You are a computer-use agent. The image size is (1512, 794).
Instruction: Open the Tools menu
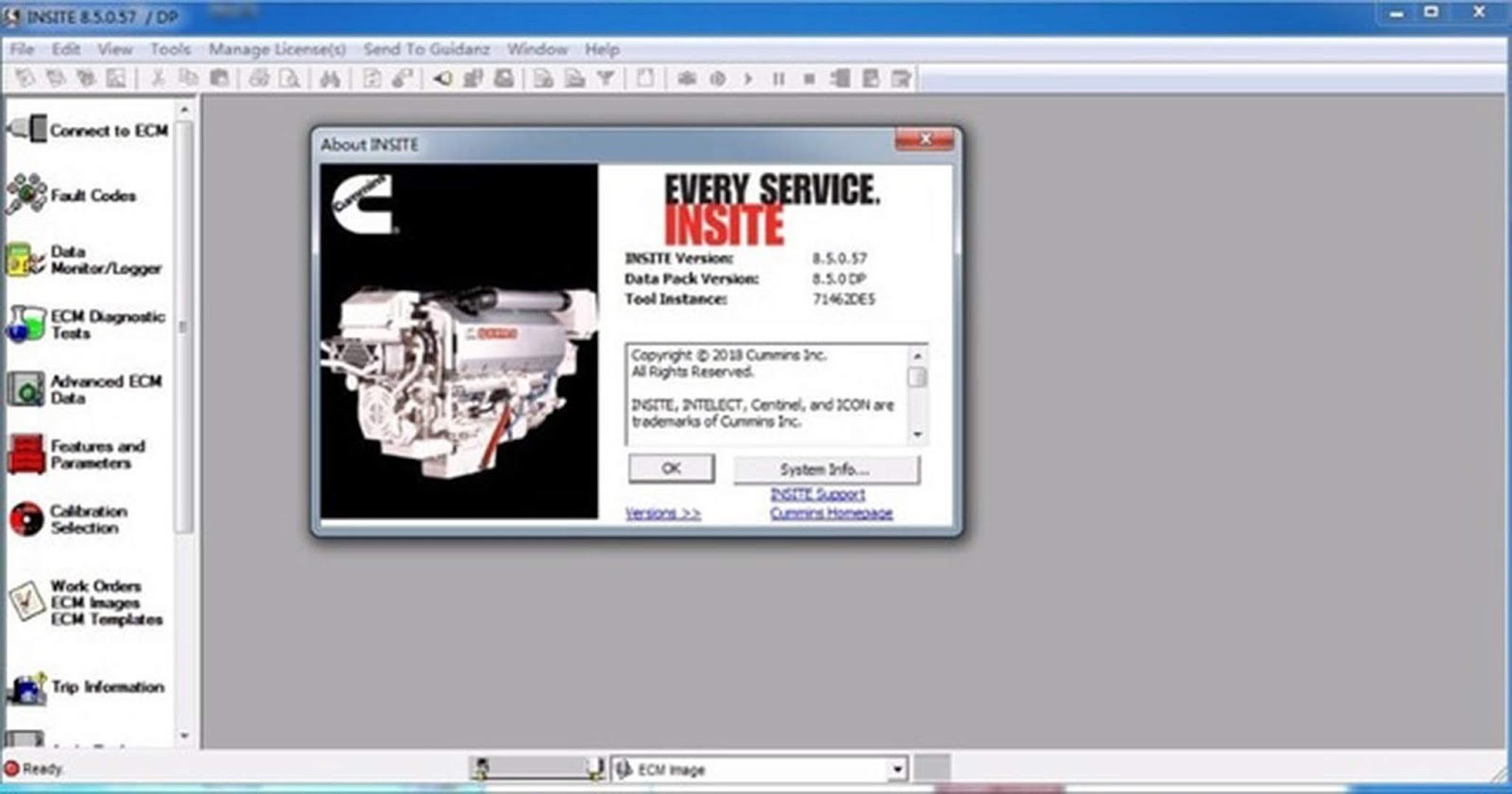(170, 49)
